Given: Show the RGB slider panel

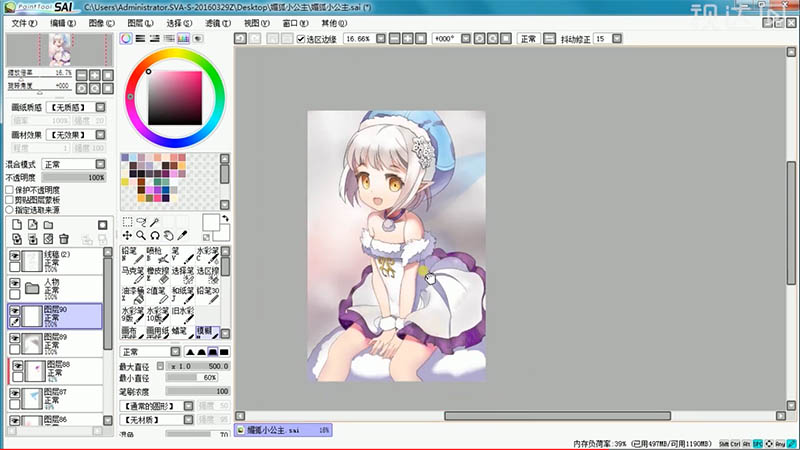Looking at the screenshot, I should pos(140,39).
